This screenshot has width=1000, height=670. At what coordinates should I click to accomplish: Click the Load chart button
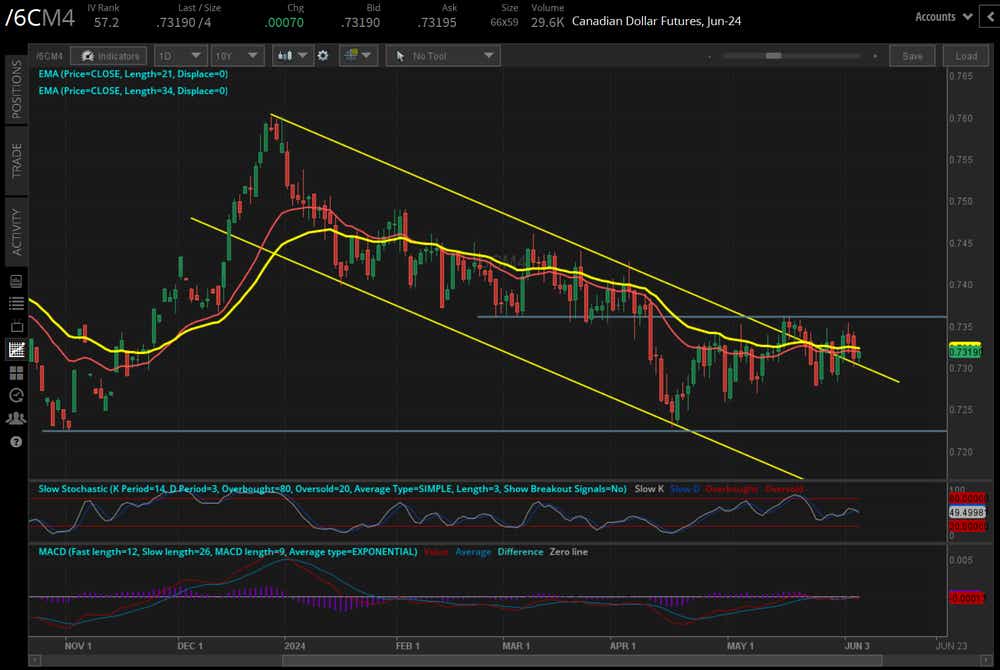966,56
